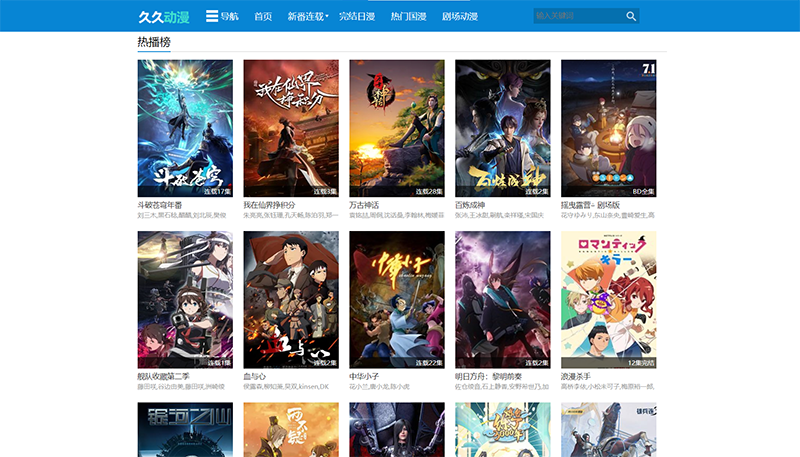
Task: Click the cast line under 明日方舟 title
Action: [x=502, y=387]
